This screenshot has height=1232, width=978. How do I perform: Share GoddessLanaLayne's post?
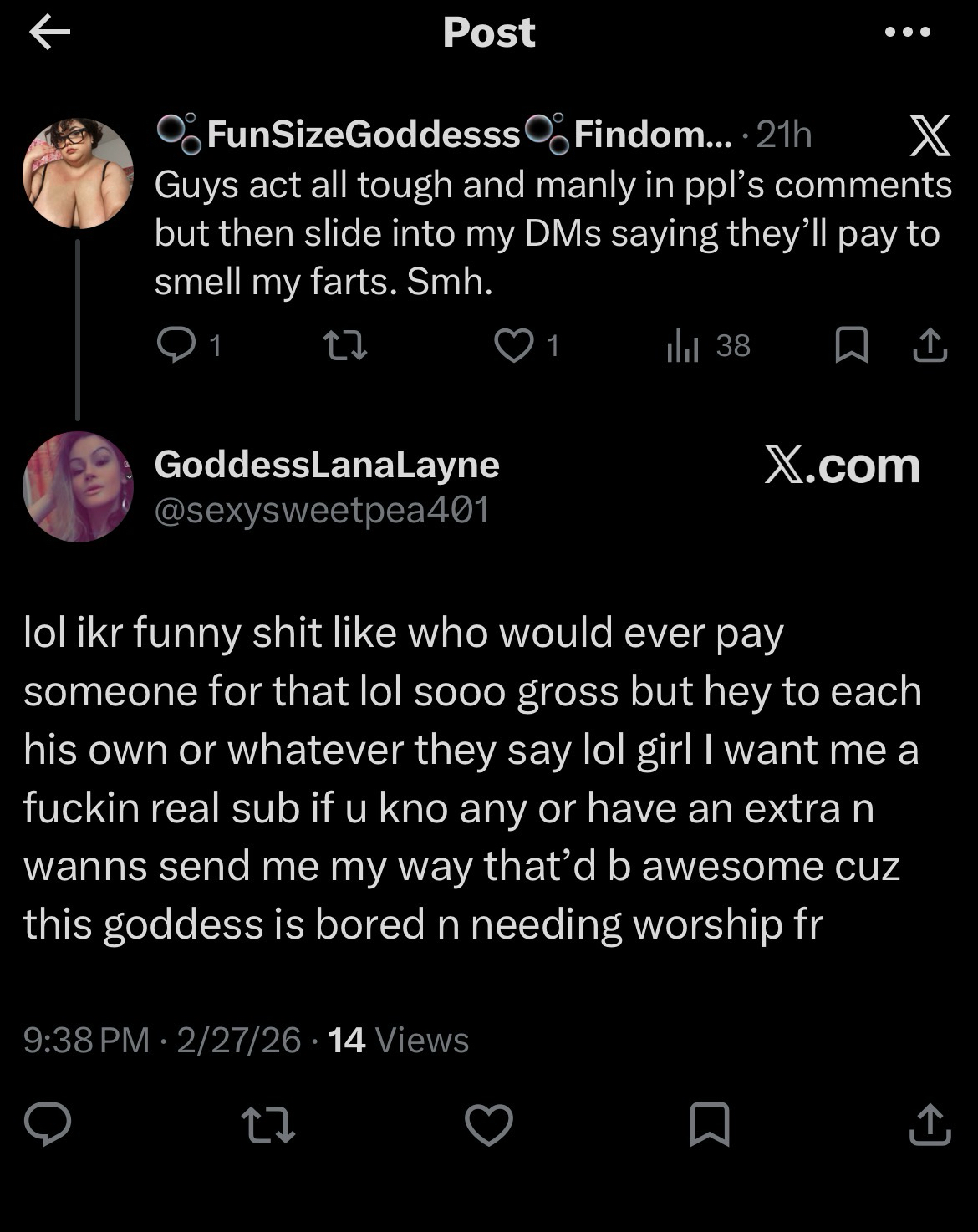pyautogui.click(x=930, y=1124)
